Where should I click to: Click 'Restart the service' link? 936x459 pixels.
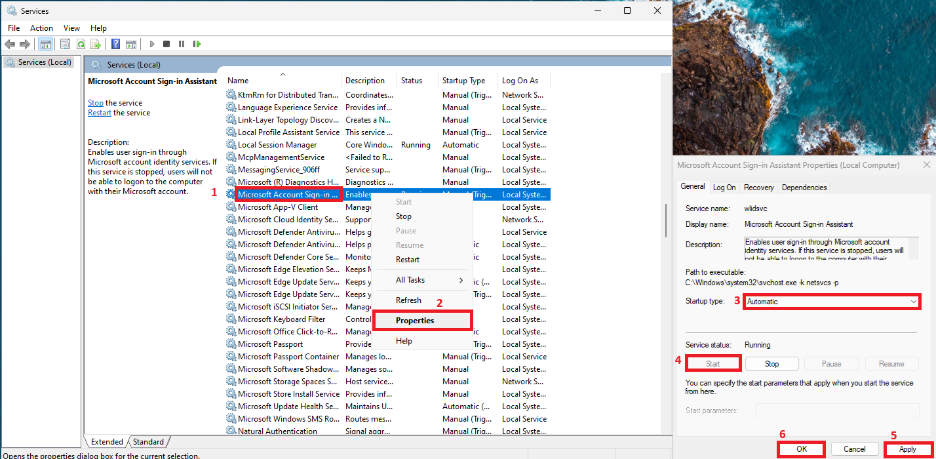[x=99, y=113]
